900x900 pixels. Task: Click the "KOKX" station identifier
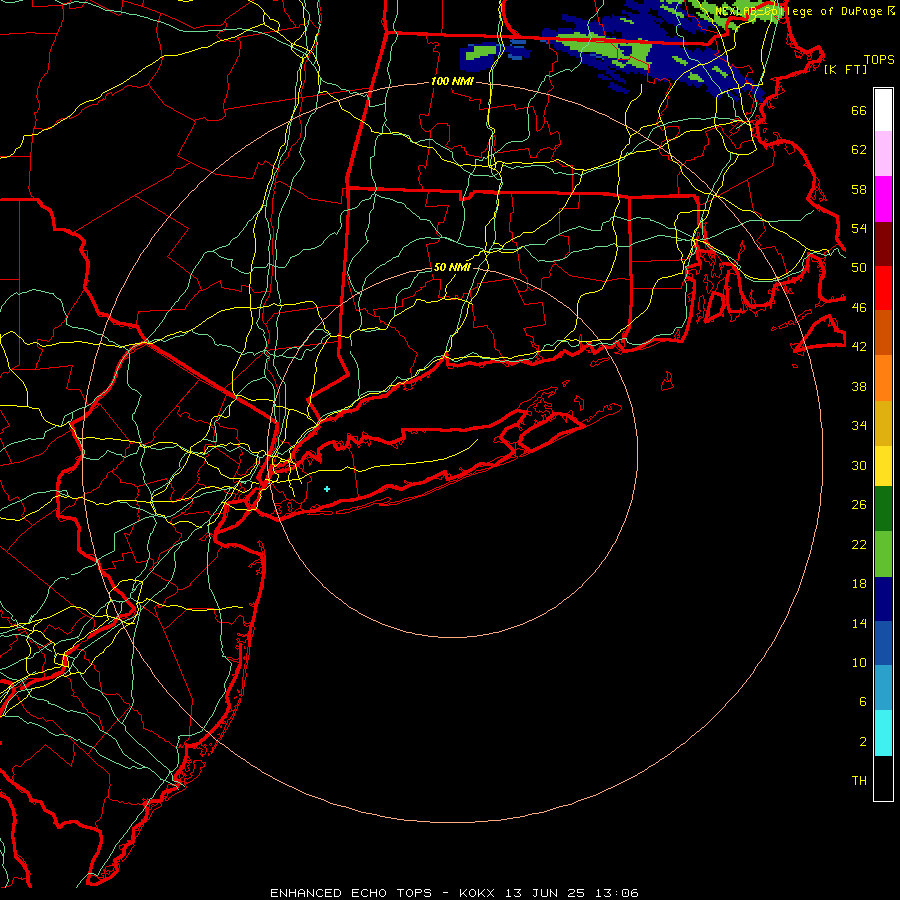476,893
